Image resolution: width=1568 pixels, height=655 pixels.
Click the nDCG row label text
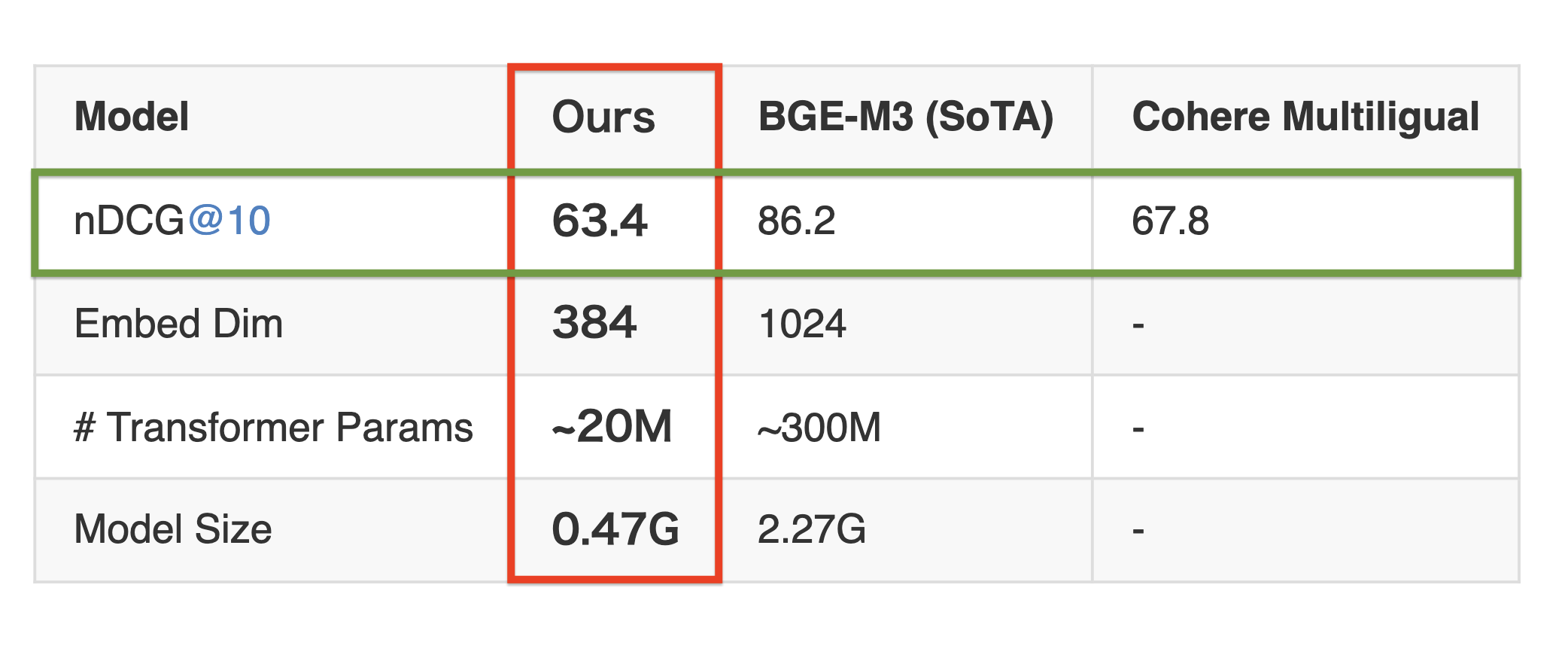tap(129, 221)
